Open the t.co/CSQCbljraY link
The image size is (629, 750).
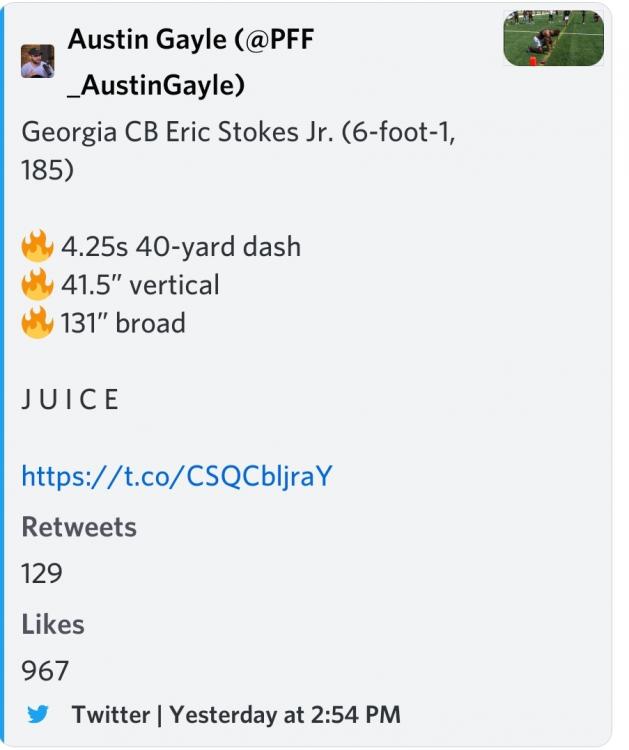(176, 476)
